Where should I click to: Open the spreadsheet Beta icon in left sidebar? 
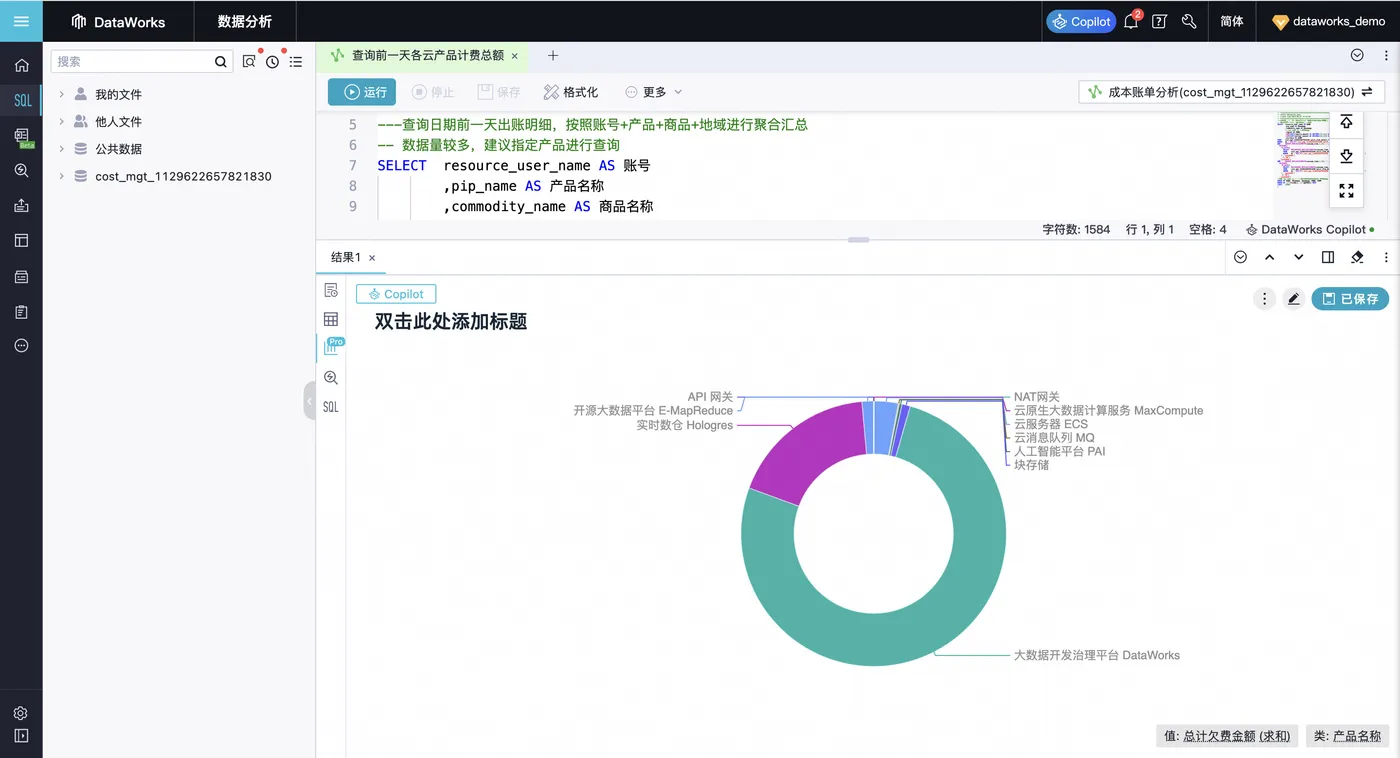point(21,136)
